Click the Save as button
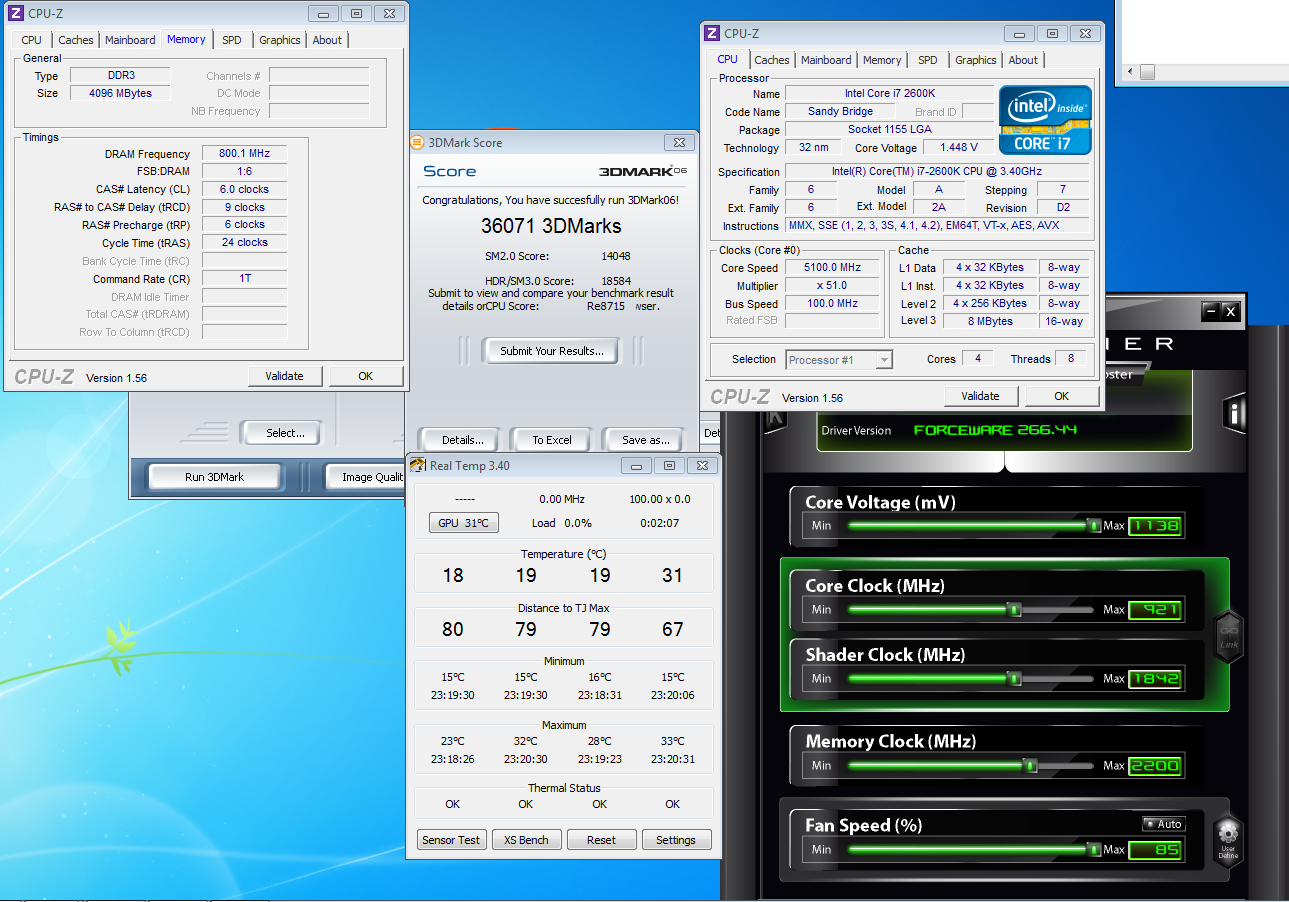 (x=646, y=440)
